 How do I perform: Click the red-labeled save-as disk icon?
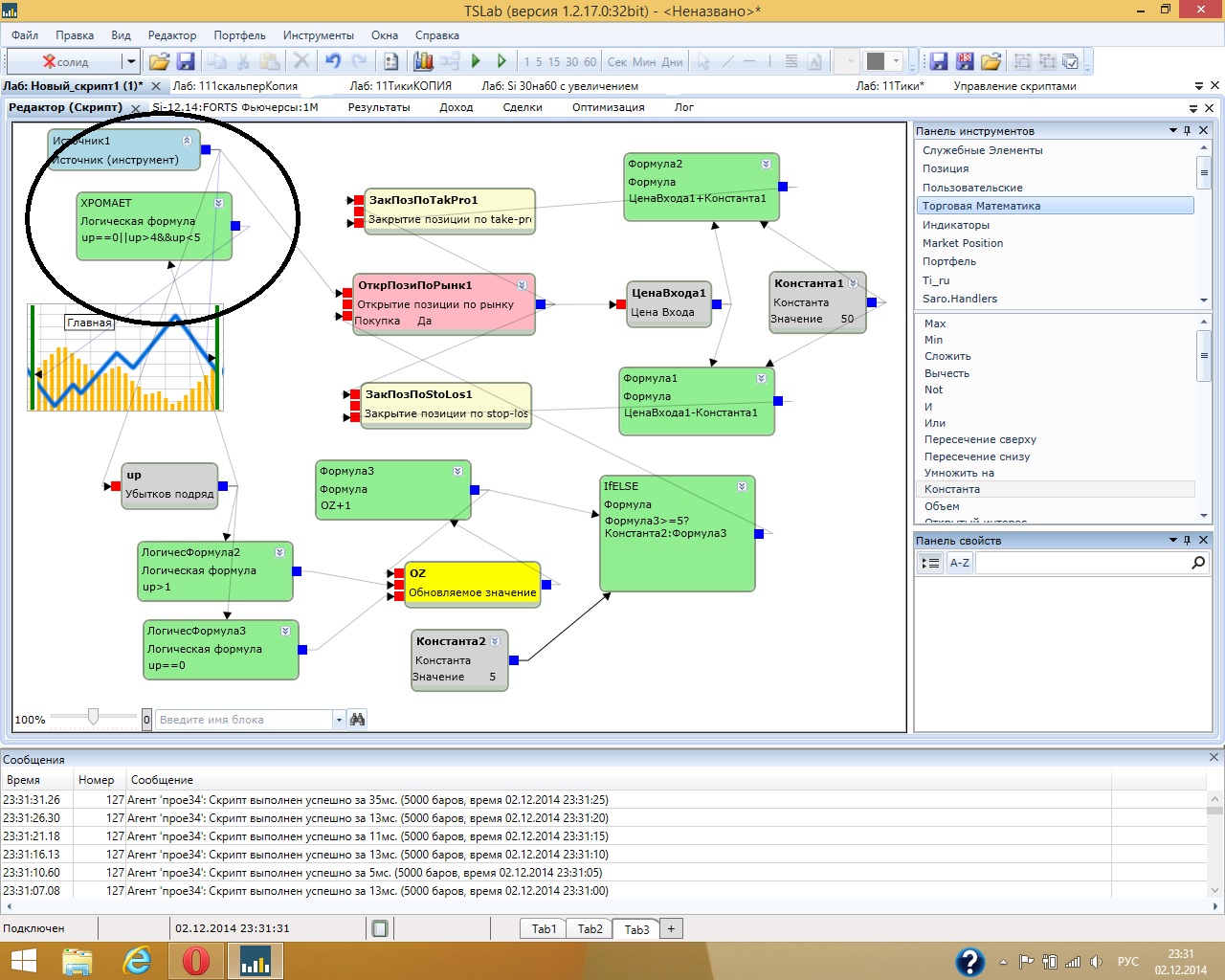[x=965, y=61]
